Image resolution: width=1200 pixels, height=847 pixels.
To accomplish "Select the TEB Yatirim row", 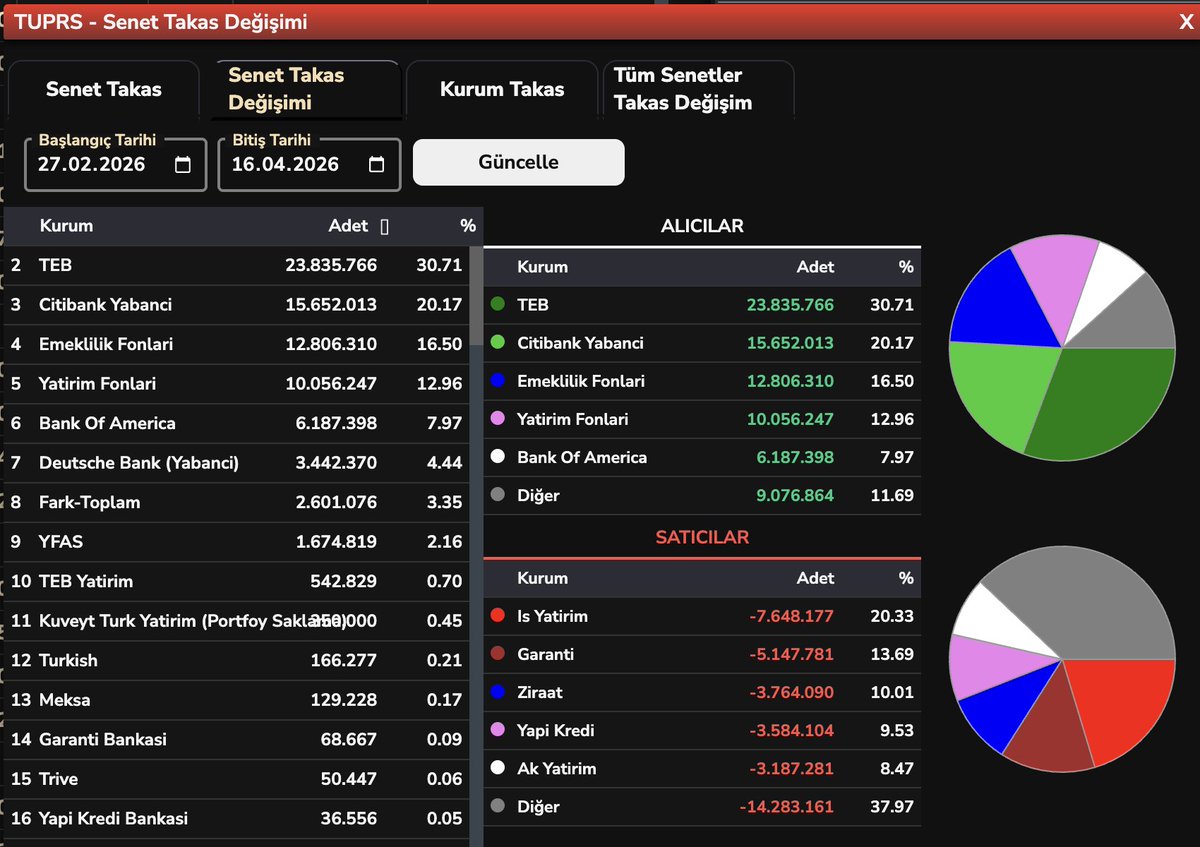I will pos(237,581).
